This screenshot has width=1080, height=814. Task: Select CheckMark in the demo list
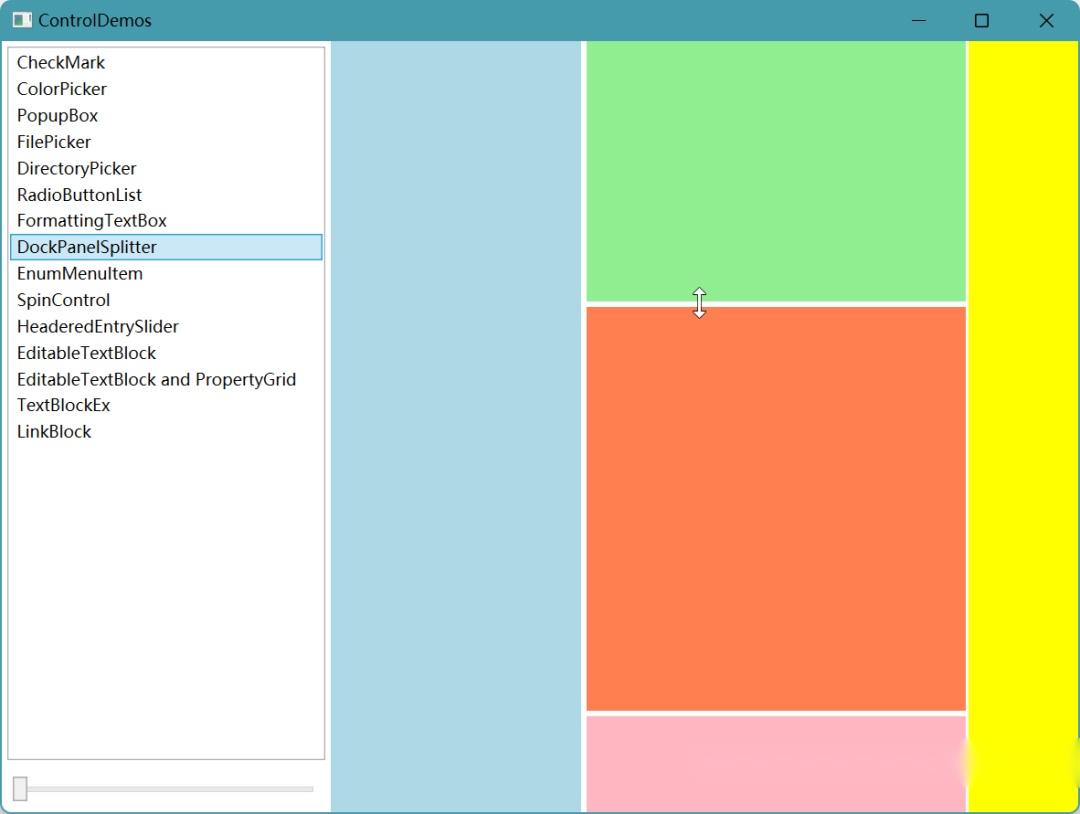(60, 62)
